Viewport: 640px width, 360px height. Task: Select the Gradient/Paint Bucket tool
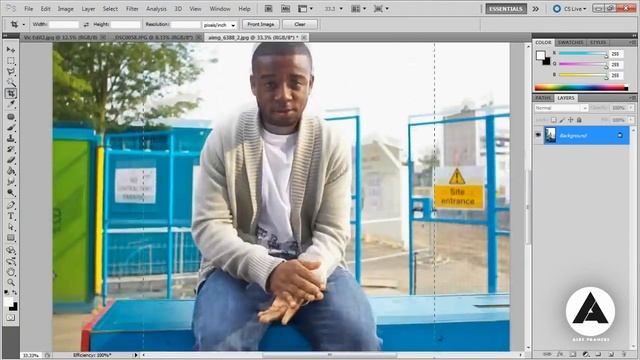pyautogui.click(x=11, y=171)
